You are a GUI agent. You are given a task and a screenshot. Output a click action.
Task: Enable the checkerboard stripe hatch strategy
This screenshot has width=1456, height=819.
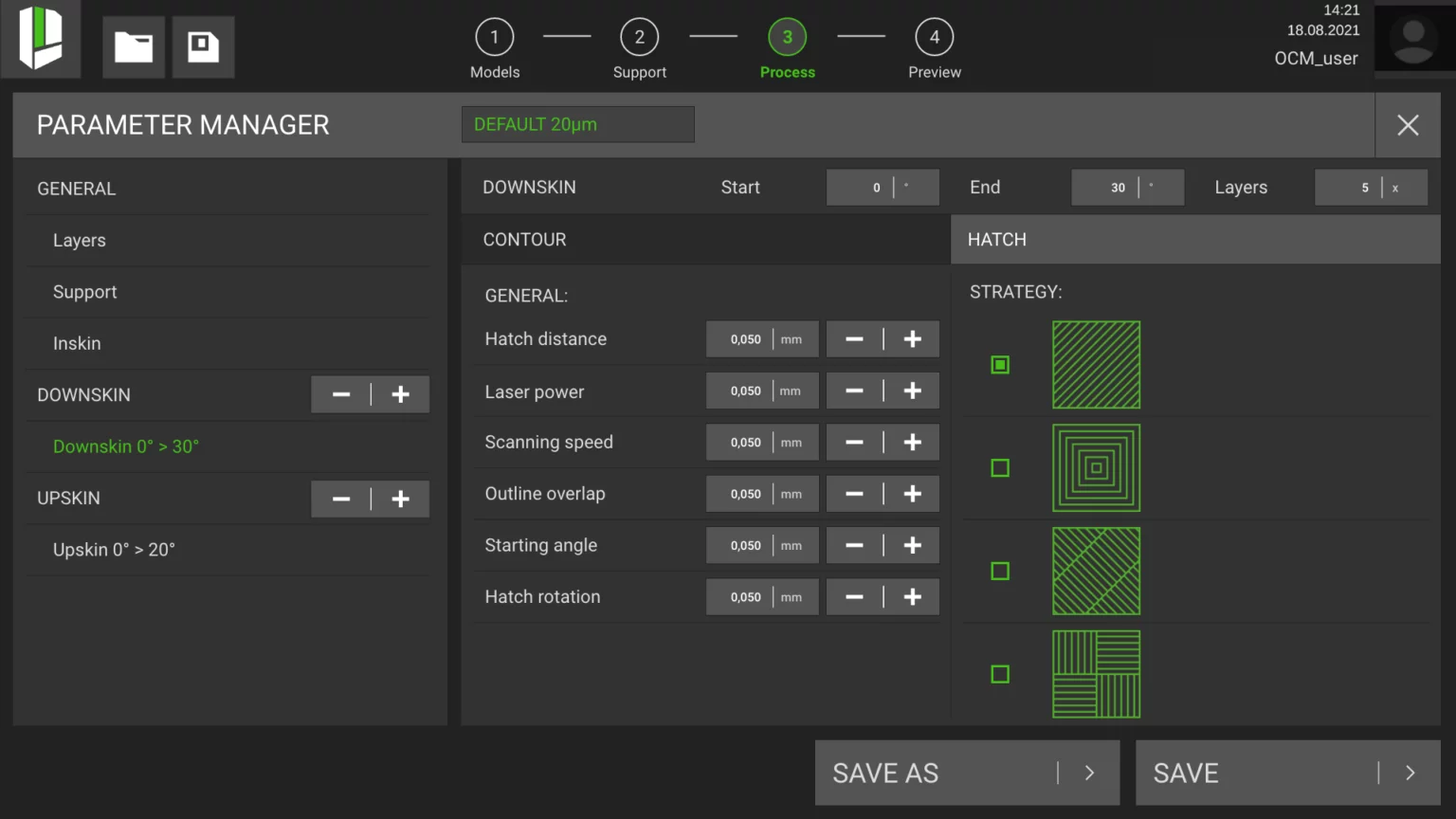999,674
